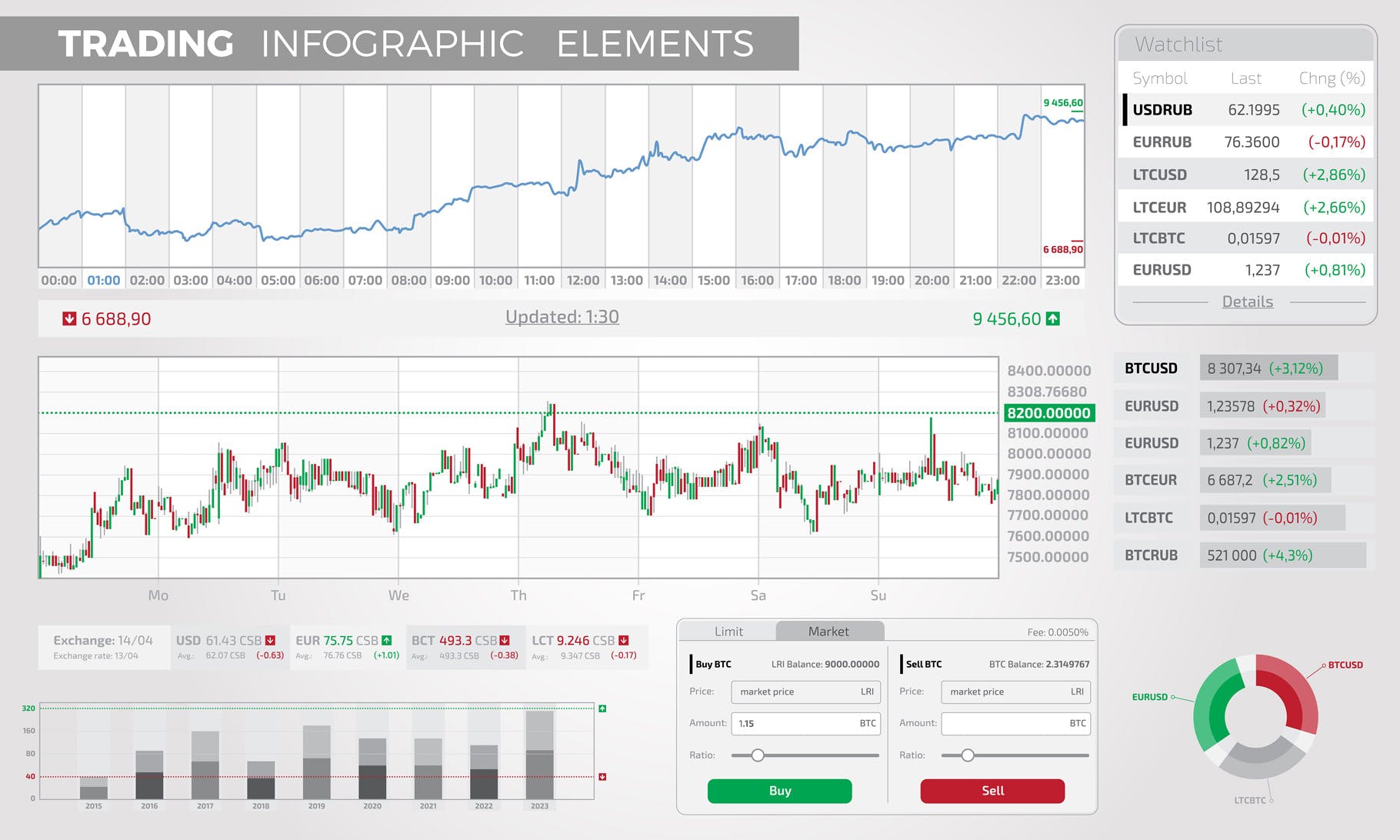Open Details in the Watchlist panel
Screen dimensions: 1400x840
click(1247, 302)
